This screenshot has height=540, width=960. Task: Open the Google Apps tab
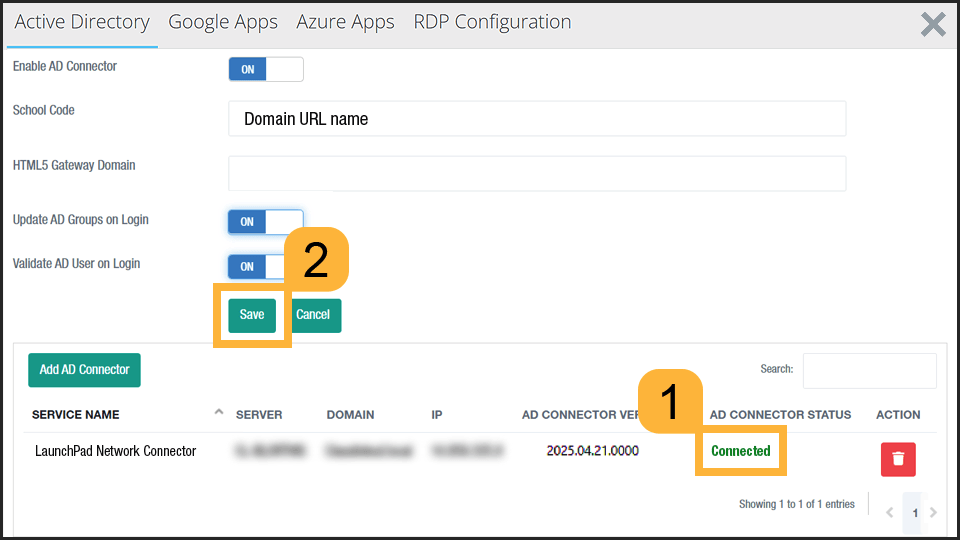pyautogui.click(x=223, y=22)
